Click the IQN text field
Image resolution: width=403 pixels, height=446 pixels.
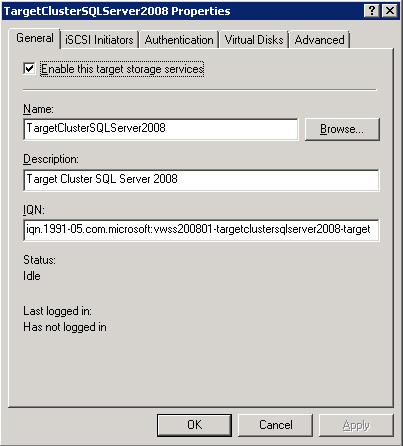click(201, 230)
